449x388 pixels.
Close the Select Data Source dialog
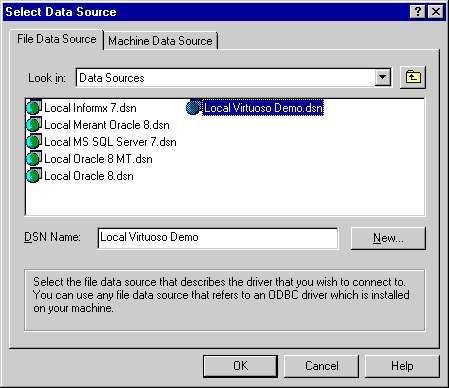point(436,12)
